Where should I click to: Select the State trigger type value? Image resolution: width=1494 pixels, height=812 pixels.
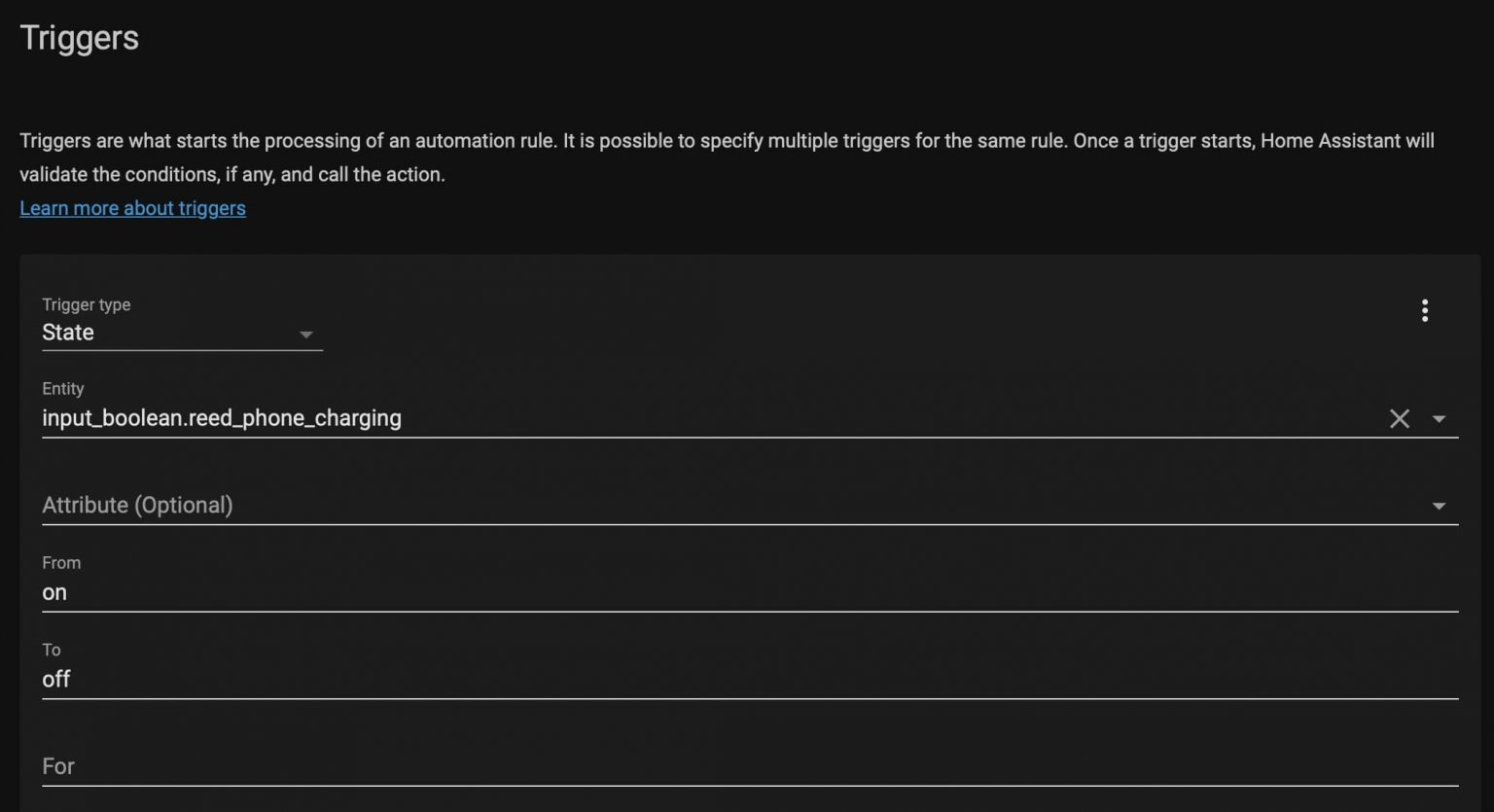click(x=68, y=333)
